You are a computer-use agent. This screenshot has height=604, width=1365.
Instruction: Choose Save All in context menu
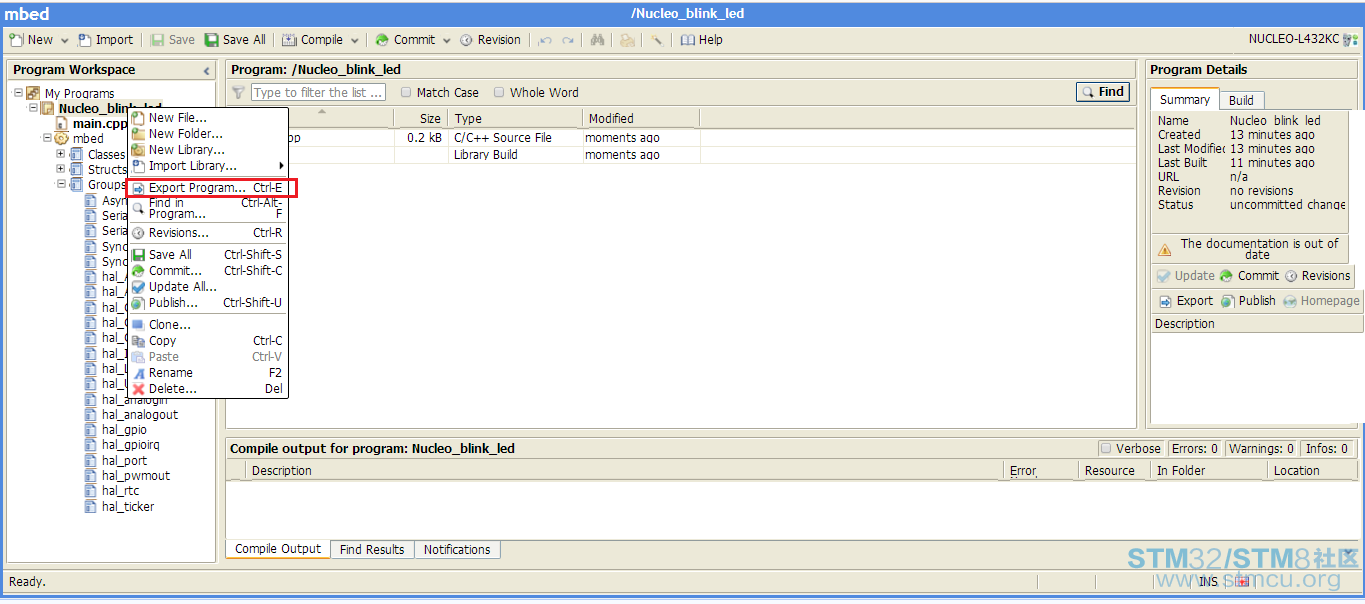pyautogui.click(x=208, y=255)
